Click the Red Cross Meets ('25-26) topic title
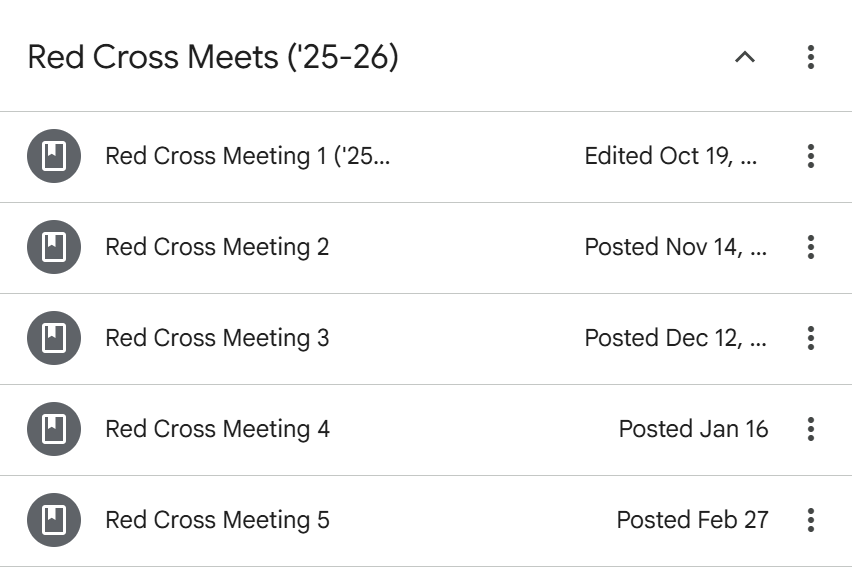Image resolution: width=852 pixels, height=584 pixels. point(213,58)
